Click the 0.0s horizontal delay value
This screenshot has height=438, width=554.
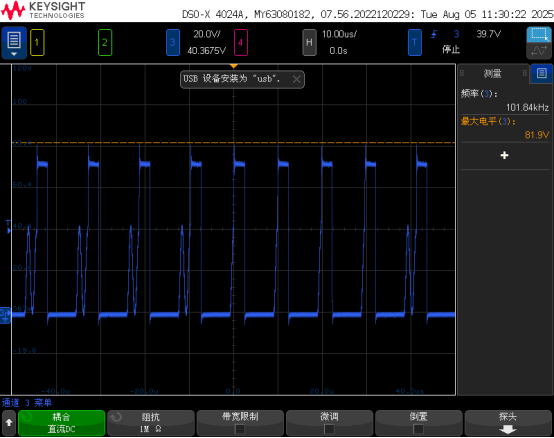pos(338,51)
